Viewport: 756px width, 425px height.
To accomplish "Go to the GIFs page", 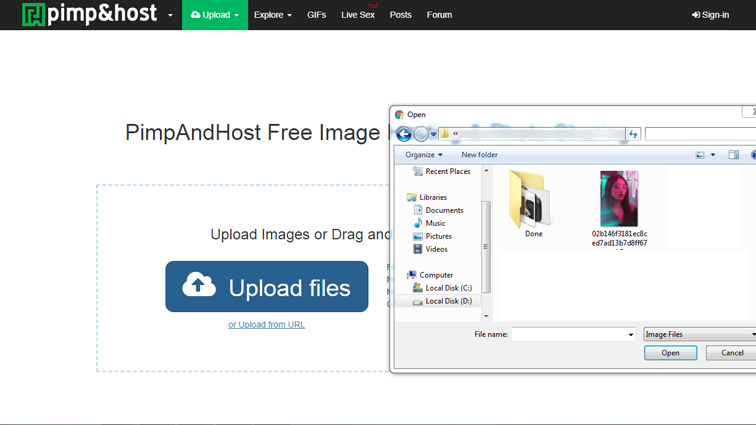I will click(x=316, y=15).
